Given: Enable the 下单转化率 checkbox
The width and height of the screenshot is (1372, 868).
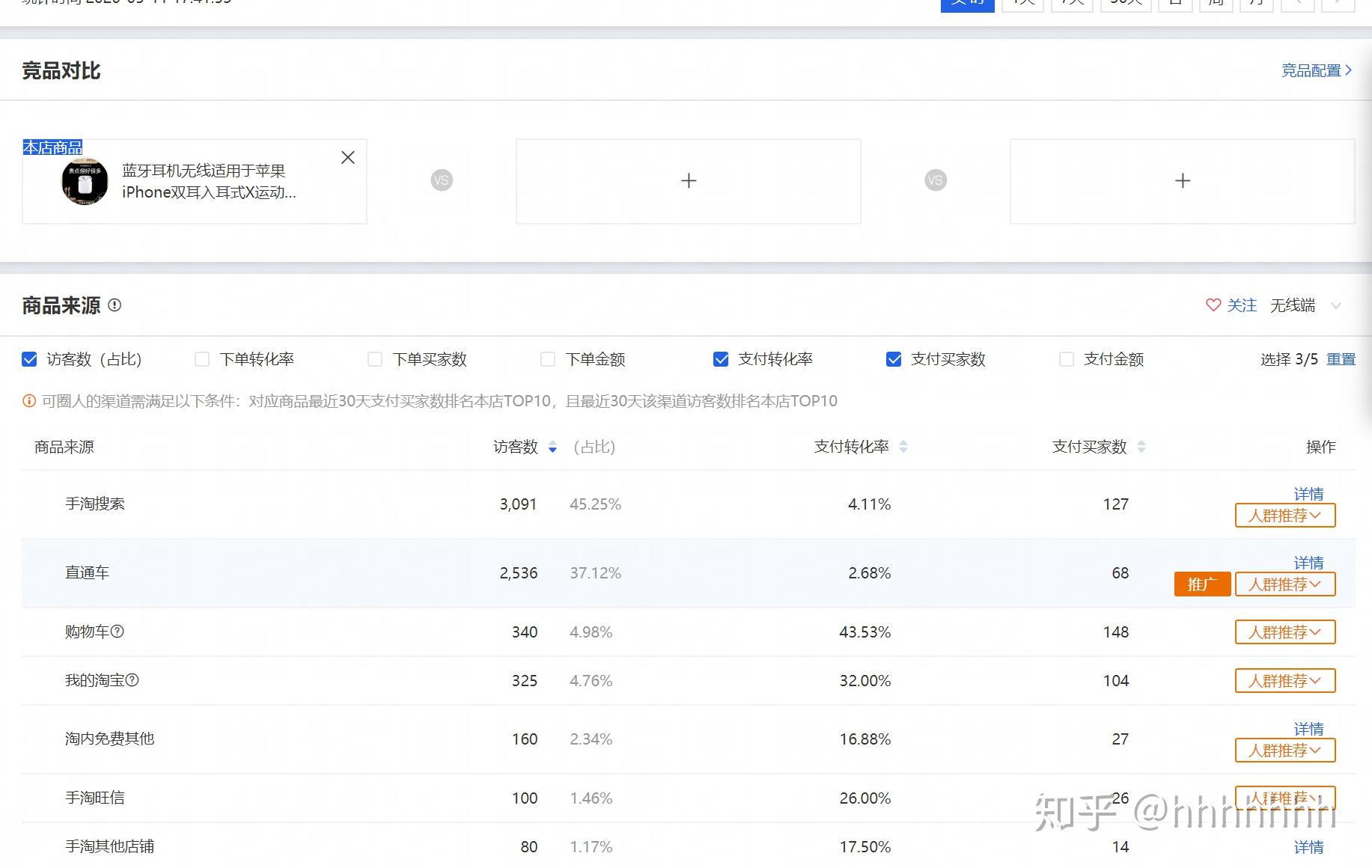Looking at the screenshot, I should coord(202,360).
